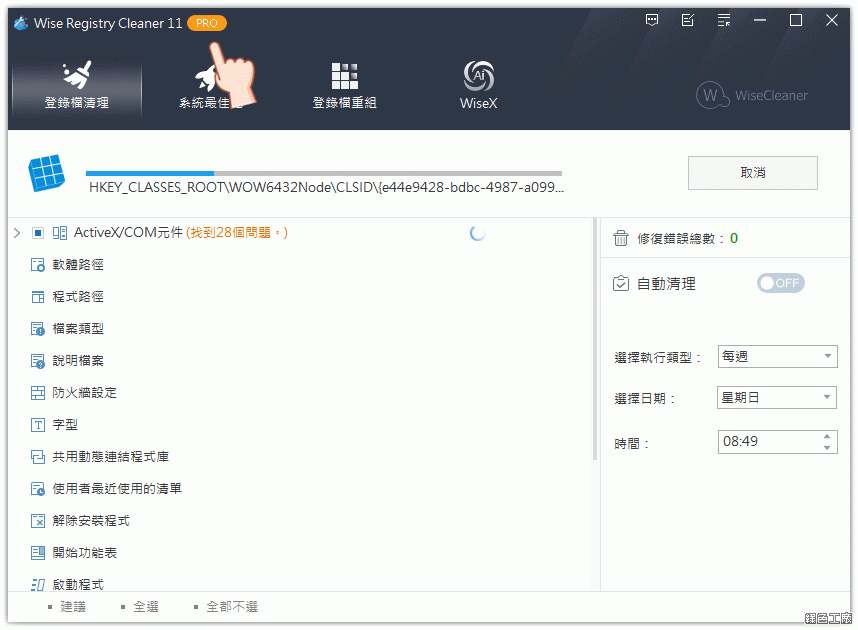858x630 pixels.
Task: Click the WiseCleaner logo
Action: click(752, 95)
